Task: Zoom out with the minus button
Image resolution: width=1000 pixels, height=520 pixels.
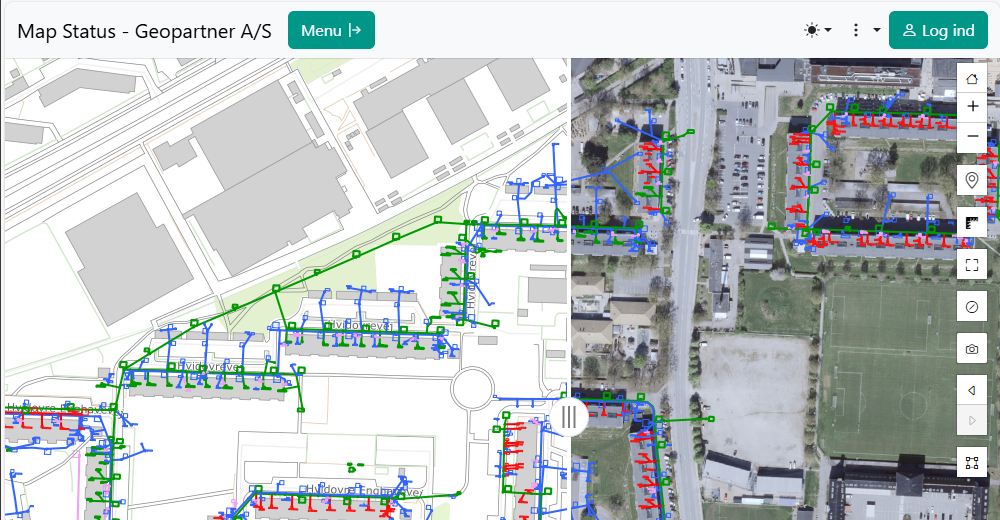Action: coord(972,136)
